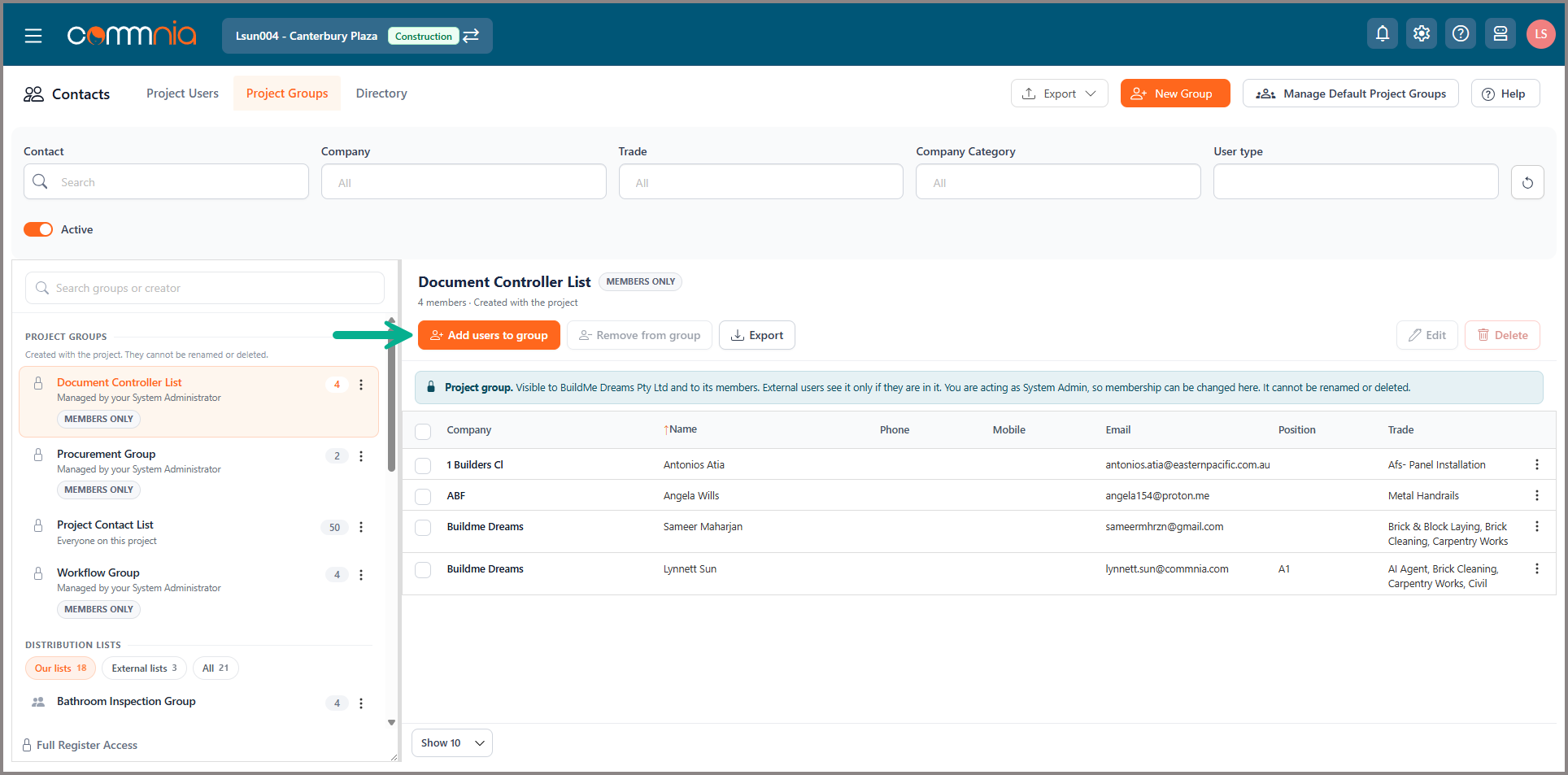Open row actions for Sameer Maharjan
The width and height of the screenshot is (1568, 775).
(1536, 526)
